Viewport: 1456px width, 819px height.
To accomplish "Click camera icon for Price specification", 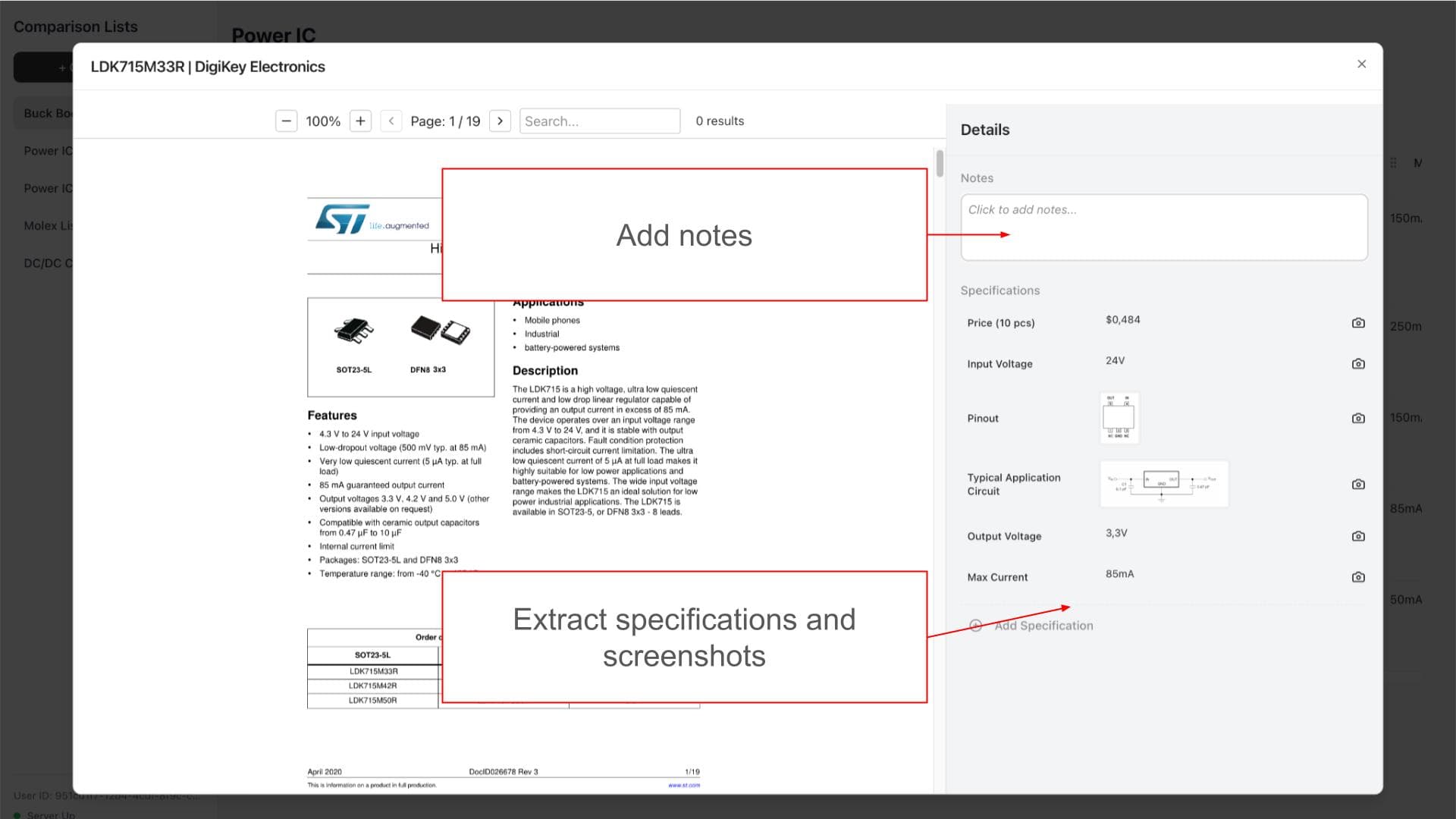I will pyautogui.click(x=1358, y=323).
